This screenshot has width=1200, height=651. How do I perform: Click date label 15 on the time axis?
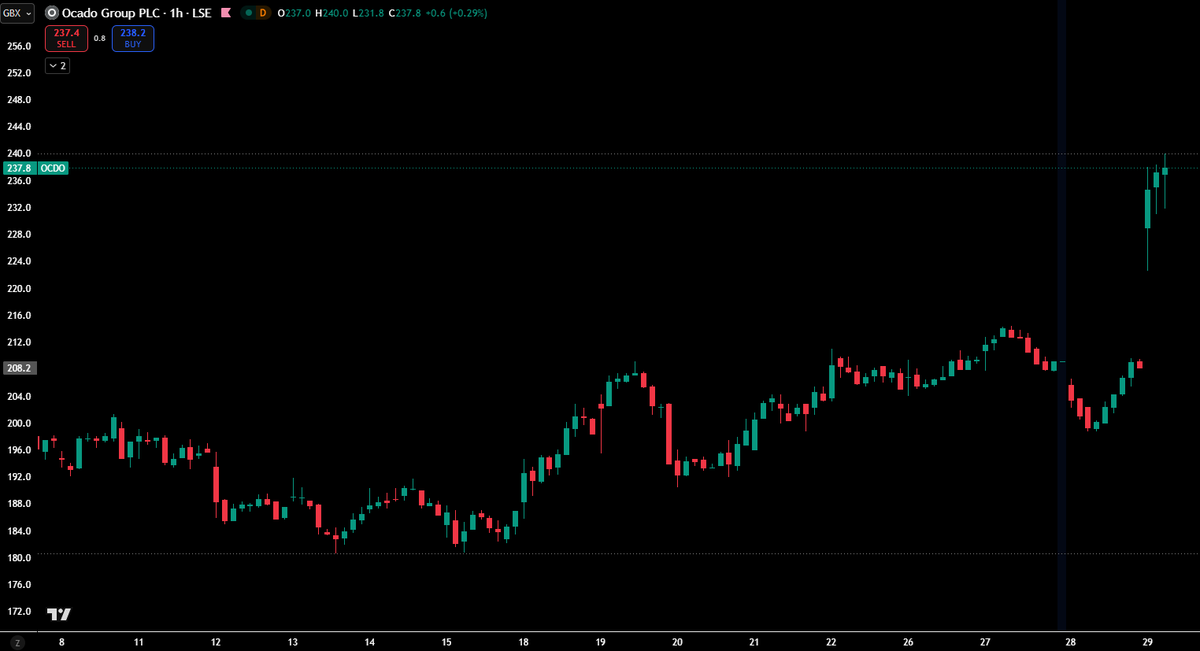coord(447,642)
